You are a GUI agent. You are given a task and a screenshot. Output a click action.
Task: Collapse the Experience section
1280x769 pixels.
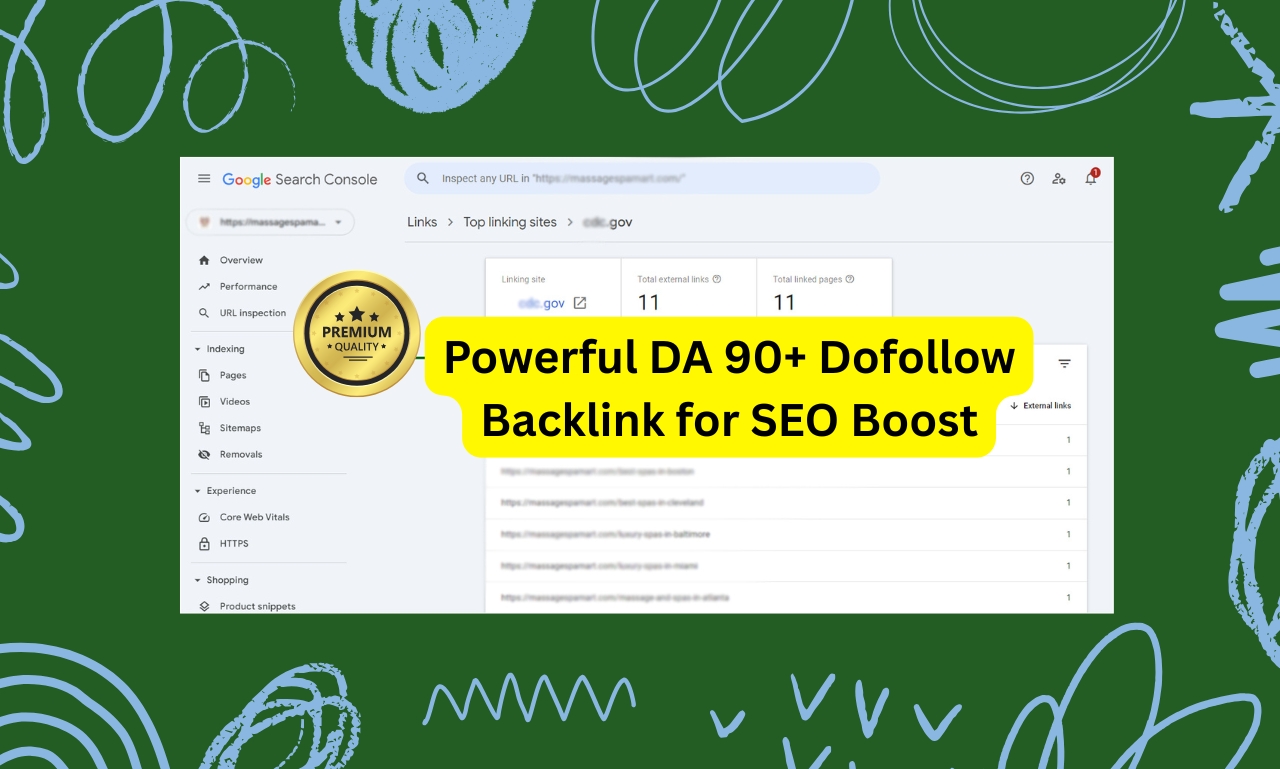225,491
